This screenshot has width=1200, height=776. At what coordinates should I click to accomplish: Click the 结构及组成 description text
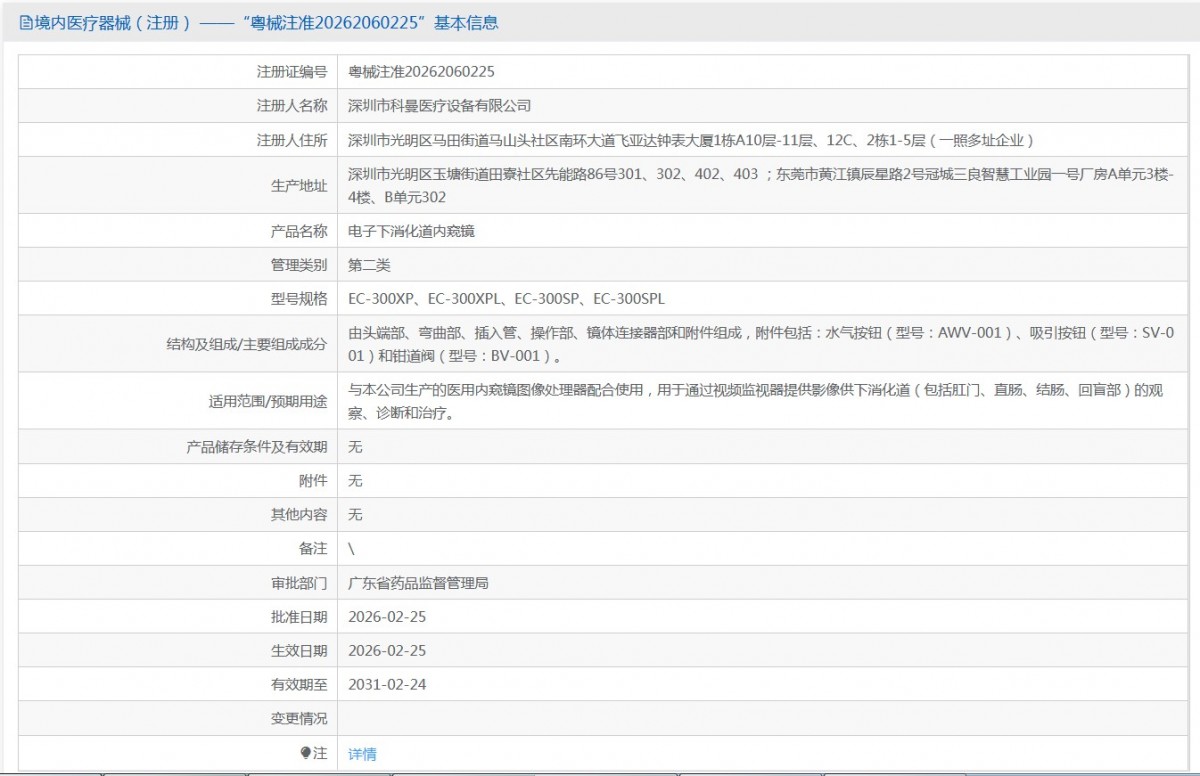(760, 343)
